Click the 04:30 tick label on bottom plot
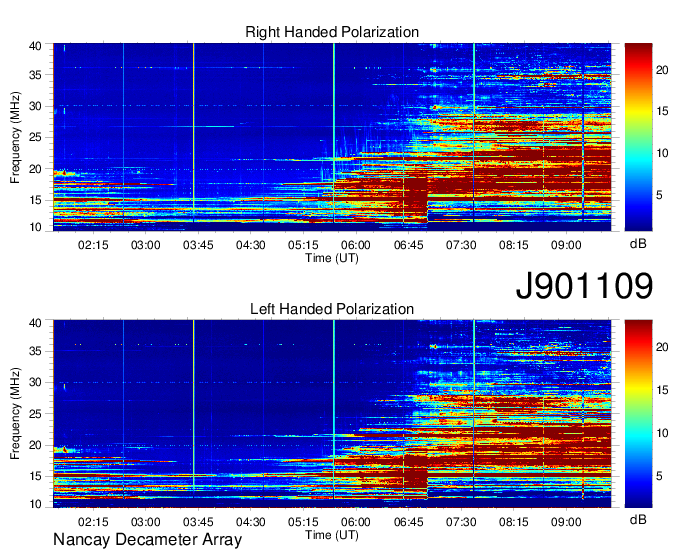This screenshot has width=680, height=552. 251,522
